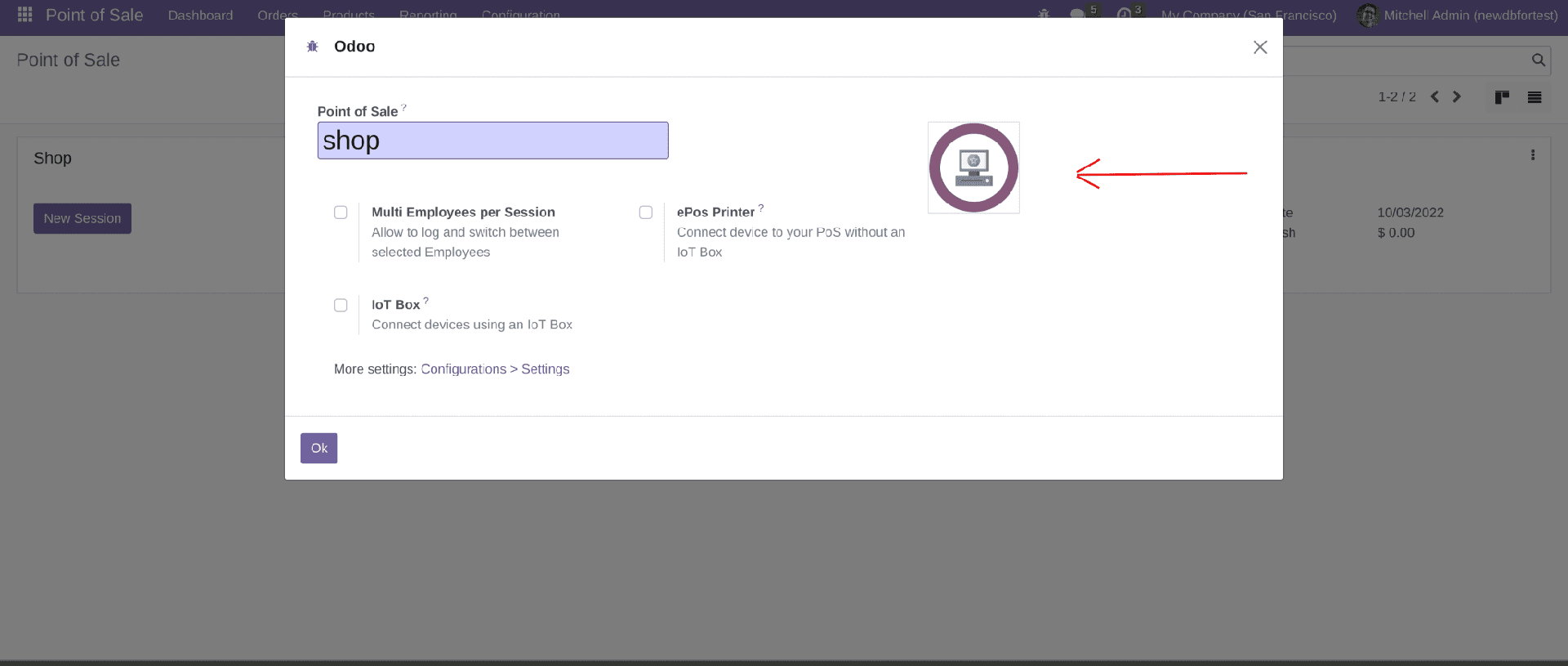Open the messages chat icon
Screen dimensions: 1568x666
1077,15
